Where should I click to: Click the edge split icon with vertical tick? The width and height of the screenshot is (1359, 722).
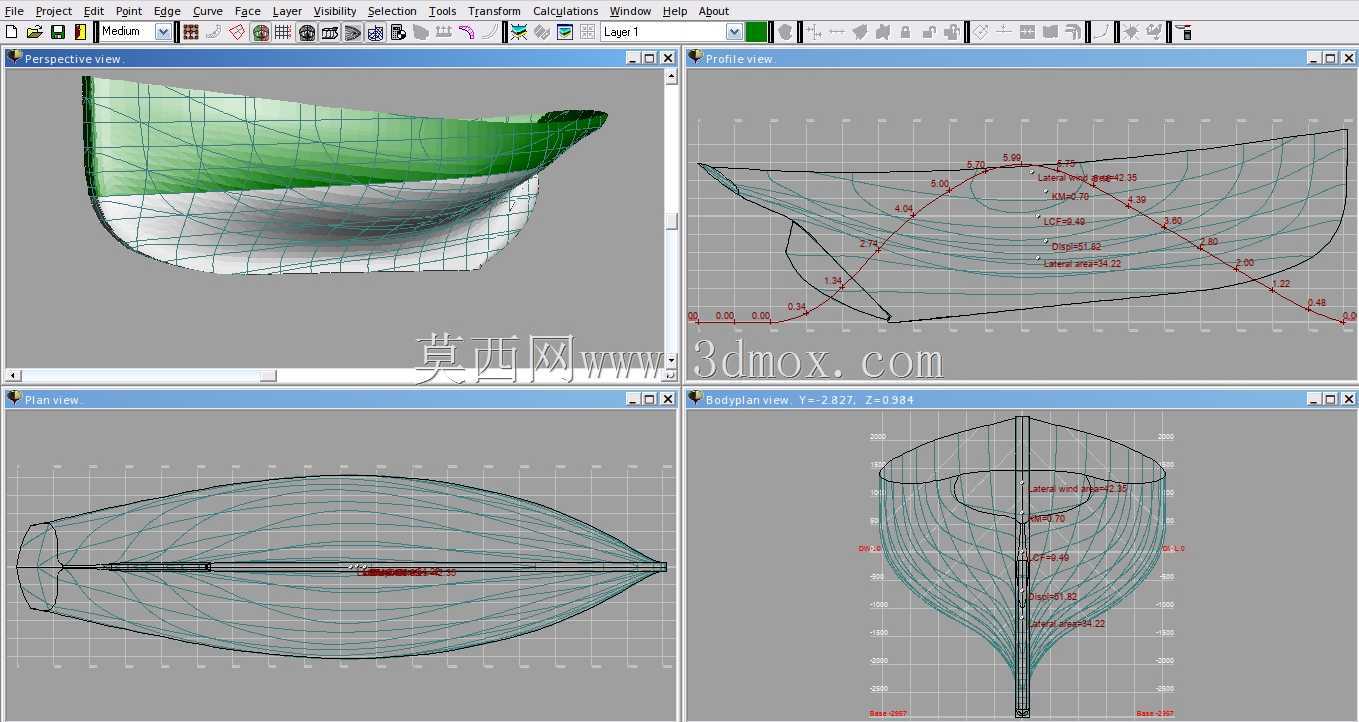click(x=1005, y=32)
